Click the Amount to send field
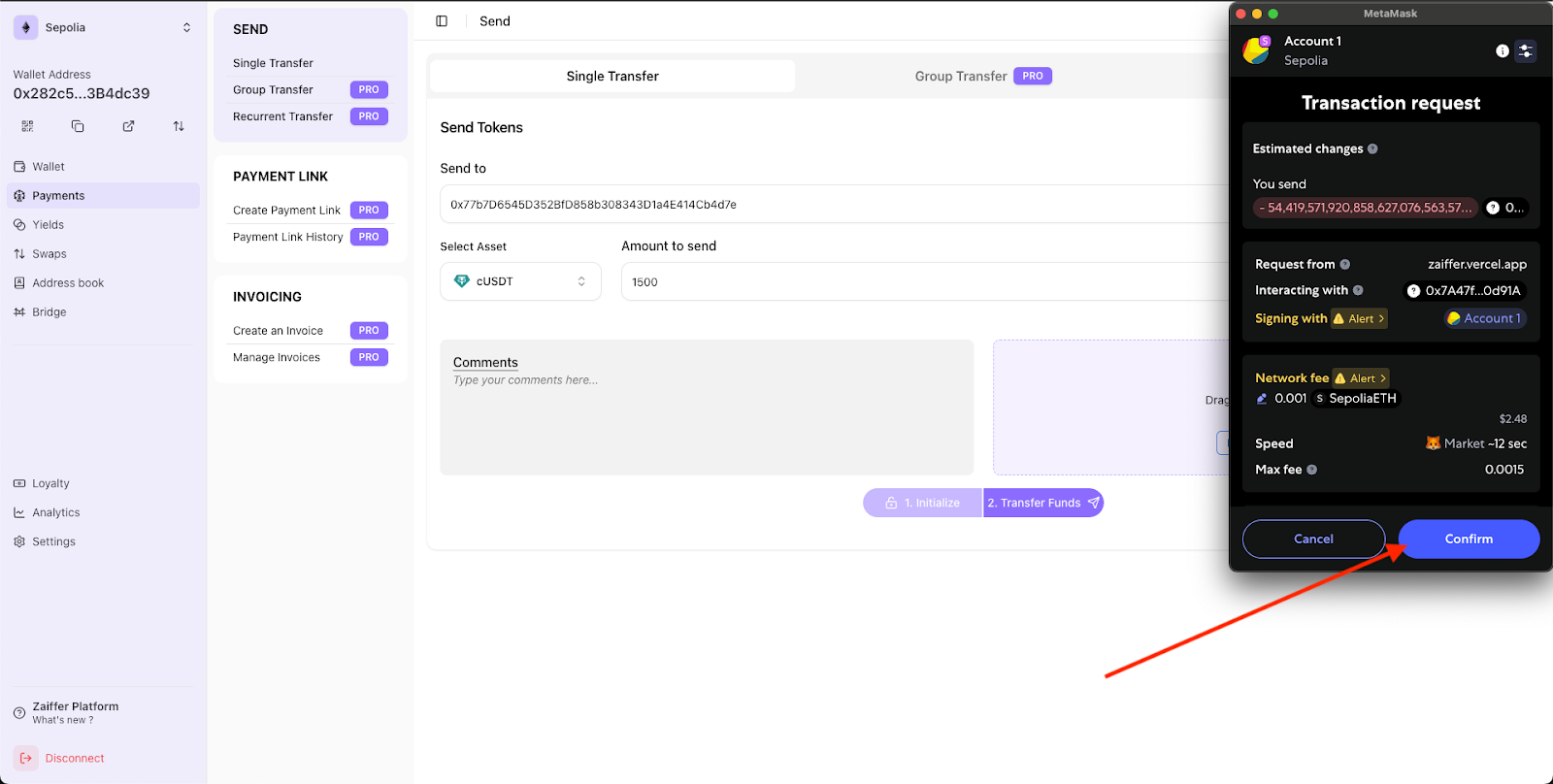Screen dimensions: 1553x784 [x=925, y=281]
